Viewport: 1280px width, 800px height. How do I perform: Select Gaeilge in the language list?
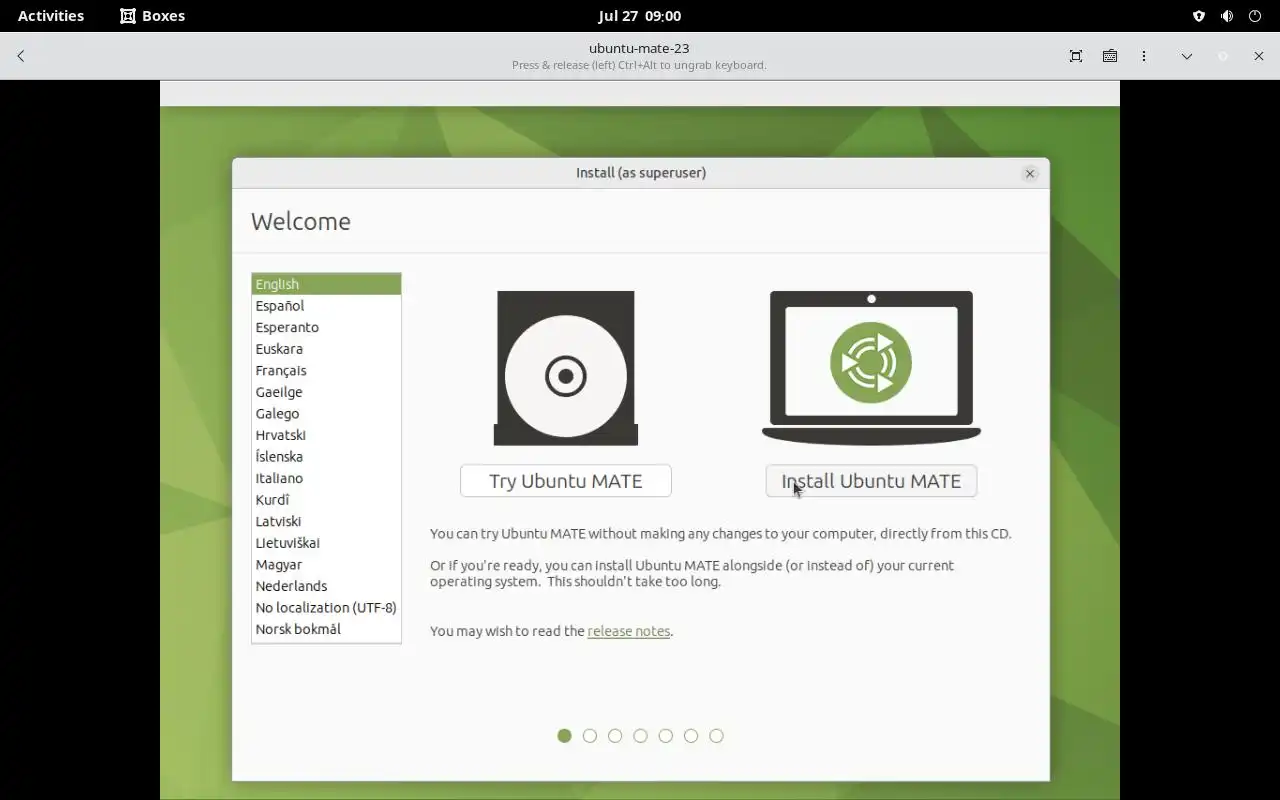tap(326, 392)
